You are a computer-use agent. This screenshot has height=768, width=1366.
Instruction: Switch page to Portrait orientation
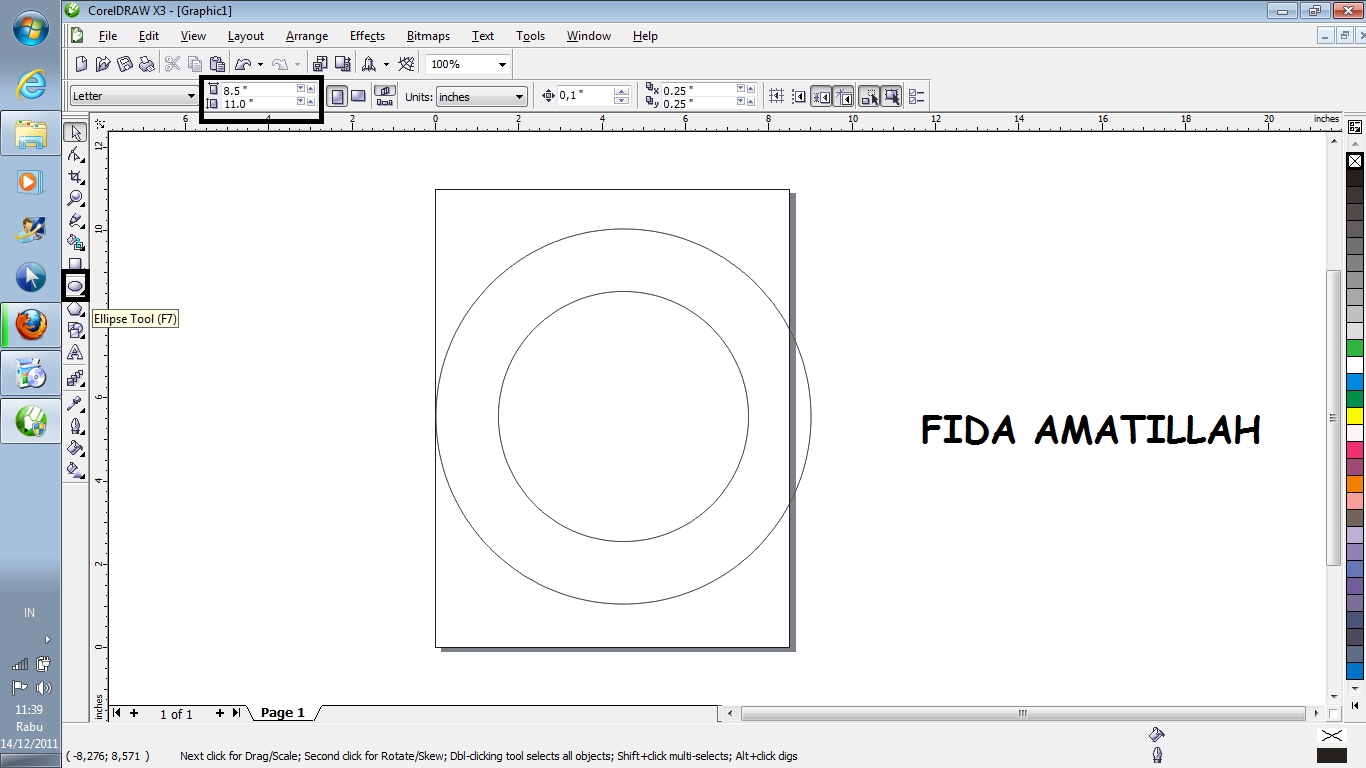click(338, 96)
